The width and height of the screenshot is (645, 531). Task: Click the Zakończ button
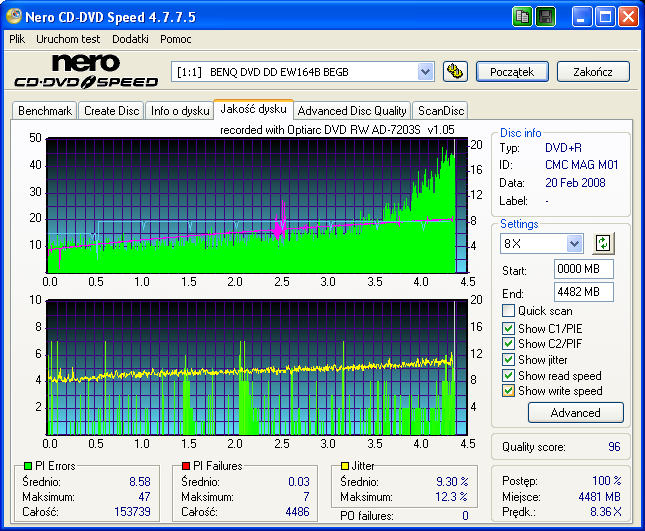tap(593, 72)
